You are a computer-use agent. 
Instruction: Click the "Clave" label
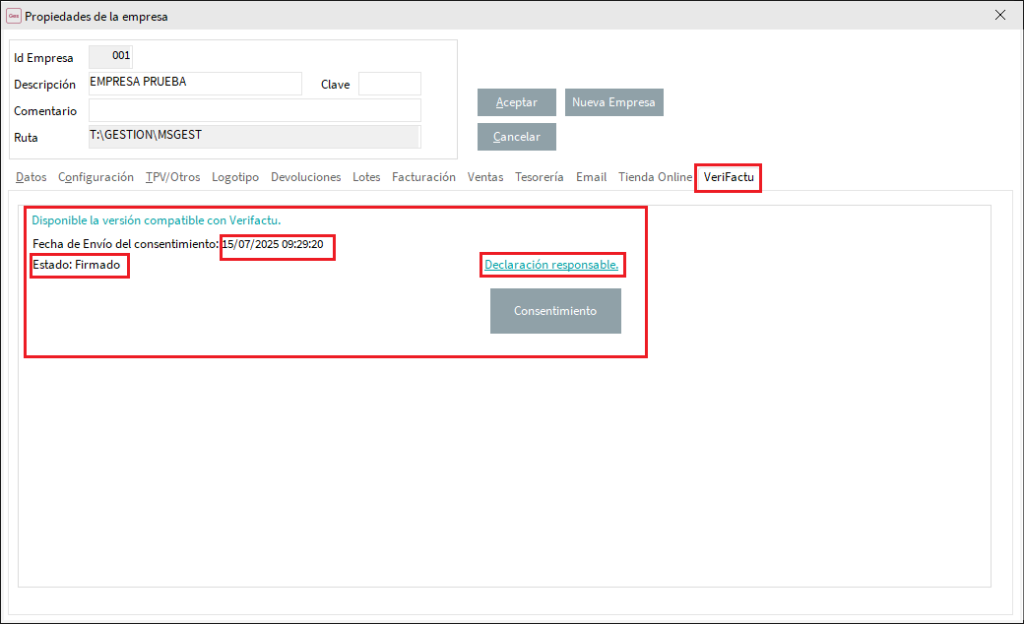coord(335,85)
